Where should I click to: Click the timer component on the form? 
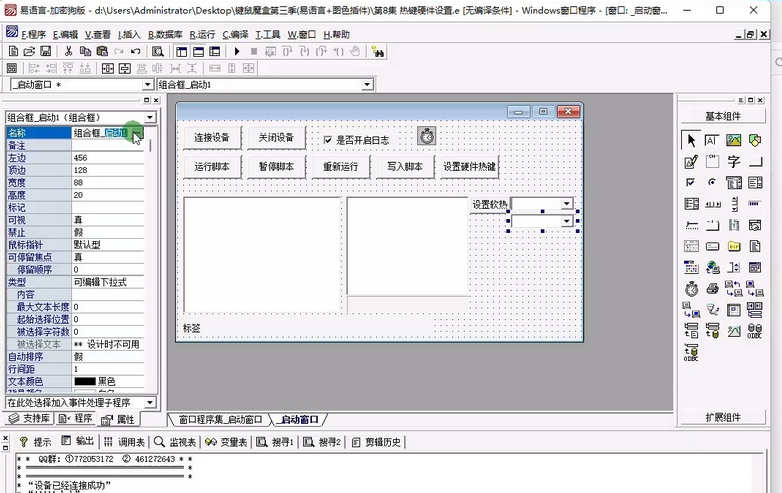pos(426,136)
